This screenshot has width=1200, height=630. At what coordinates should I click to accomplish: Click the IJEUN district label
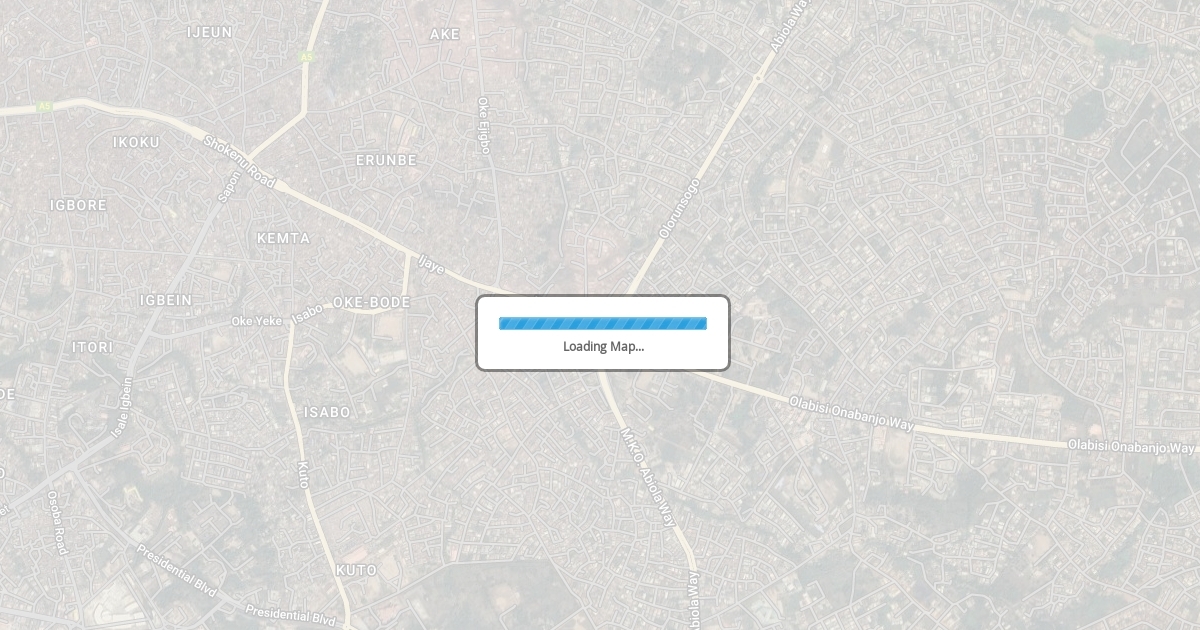point(210,32)
